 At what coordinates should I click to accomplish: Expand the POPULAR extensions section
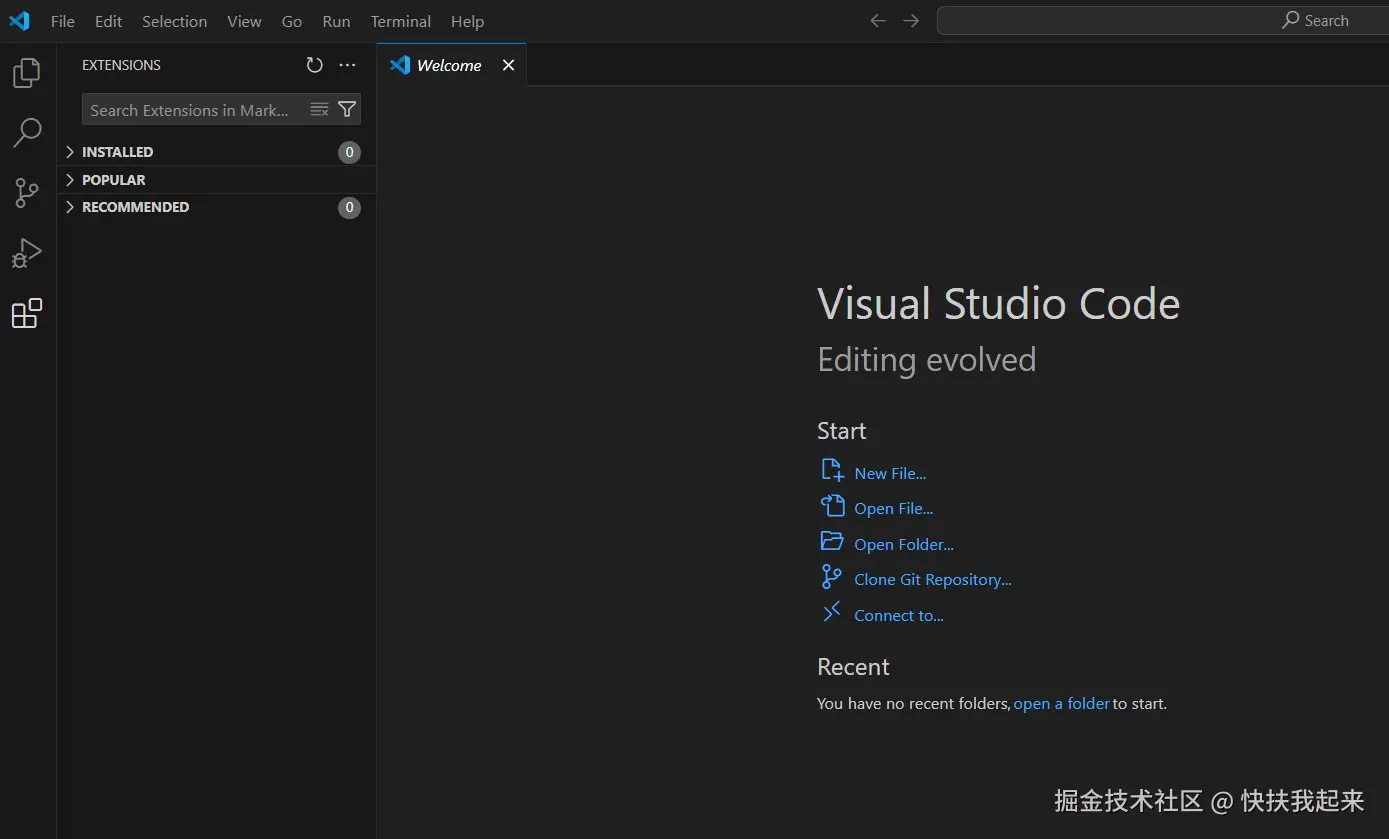pyautogui.click(x=113, y=180)
